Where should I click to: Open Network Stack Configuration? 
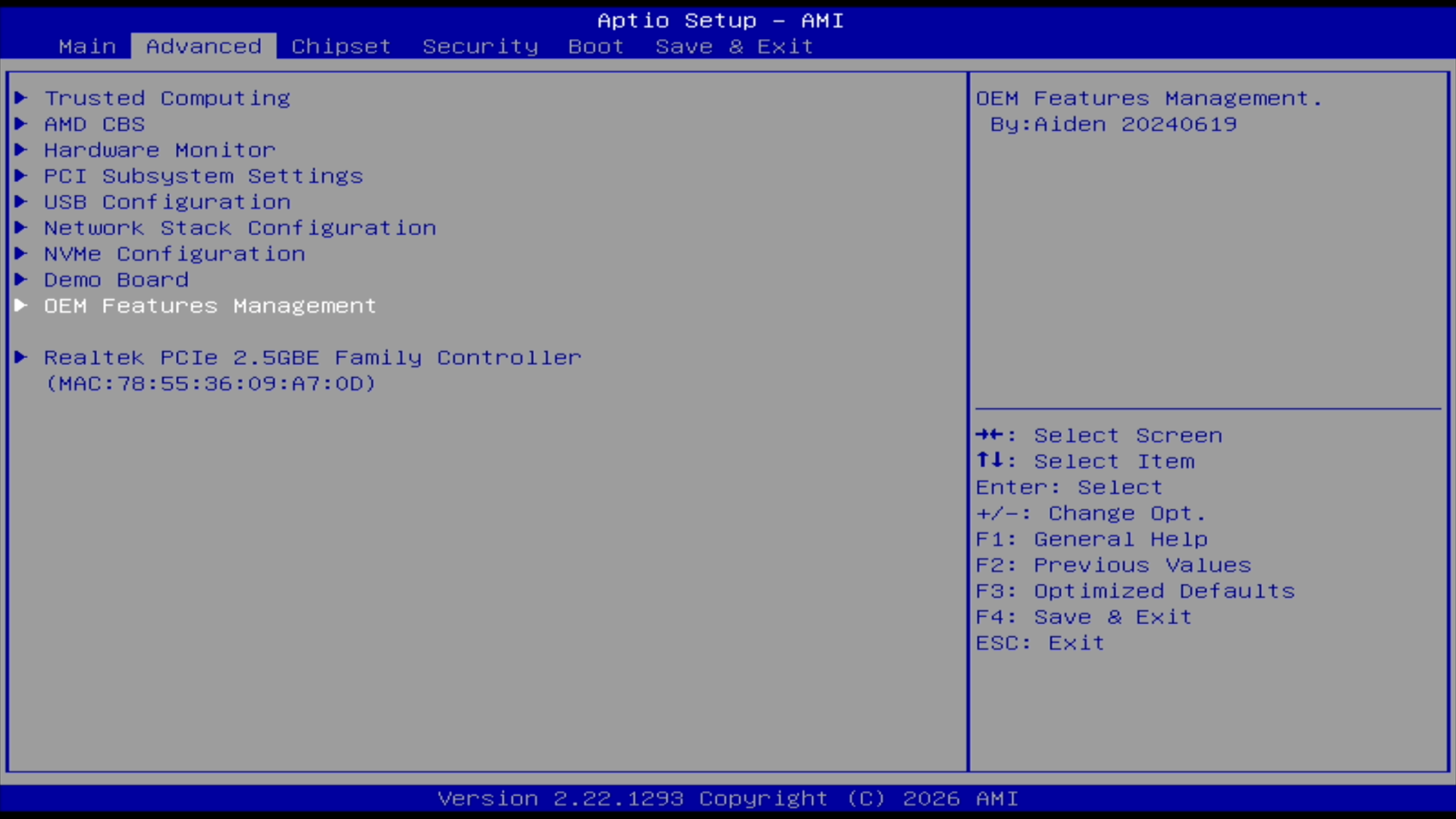coord(240,228)
